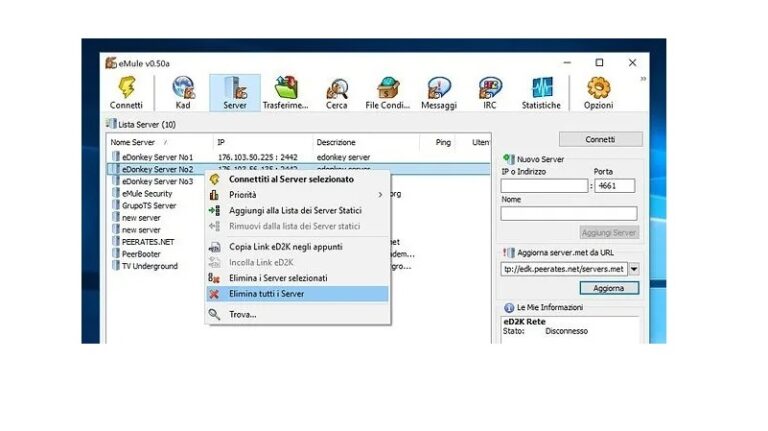
Task: Click the icon beside PEERATES.NET
Action: pyautogui.click(x=116, y=241)
